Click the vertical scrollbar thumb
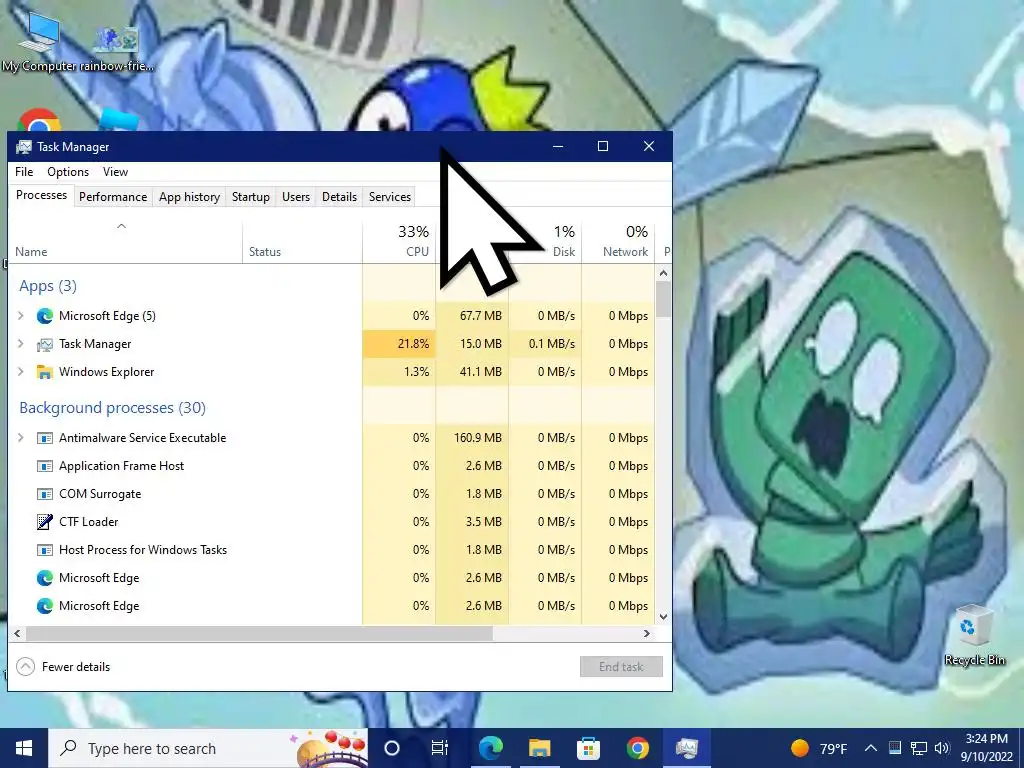This screenshot has width=1024, height=768. pos(664,299)
